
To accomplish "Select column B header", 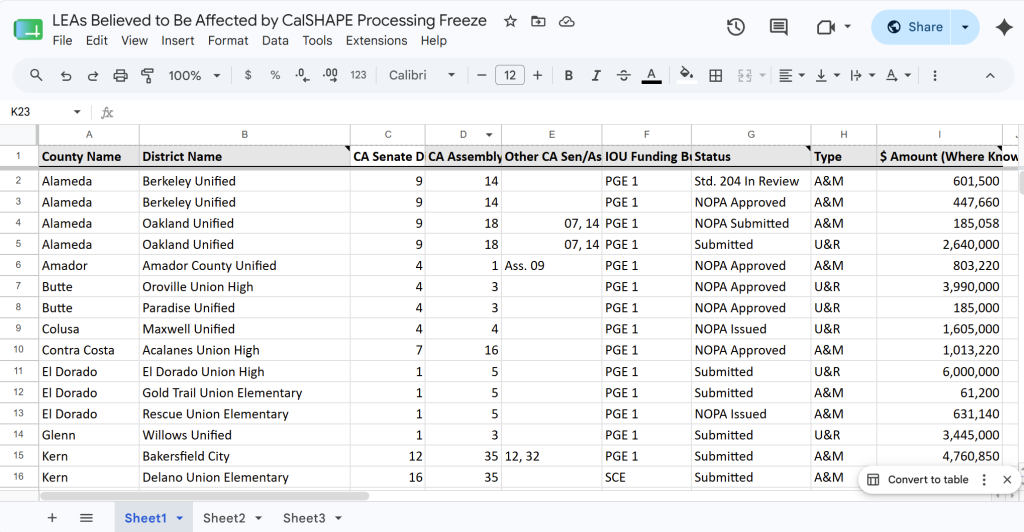I will tap(244, 134).
